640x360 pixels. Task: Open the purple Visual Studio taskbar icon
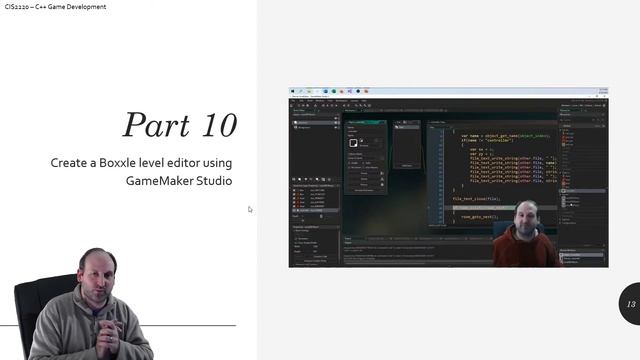coord(350,91)
